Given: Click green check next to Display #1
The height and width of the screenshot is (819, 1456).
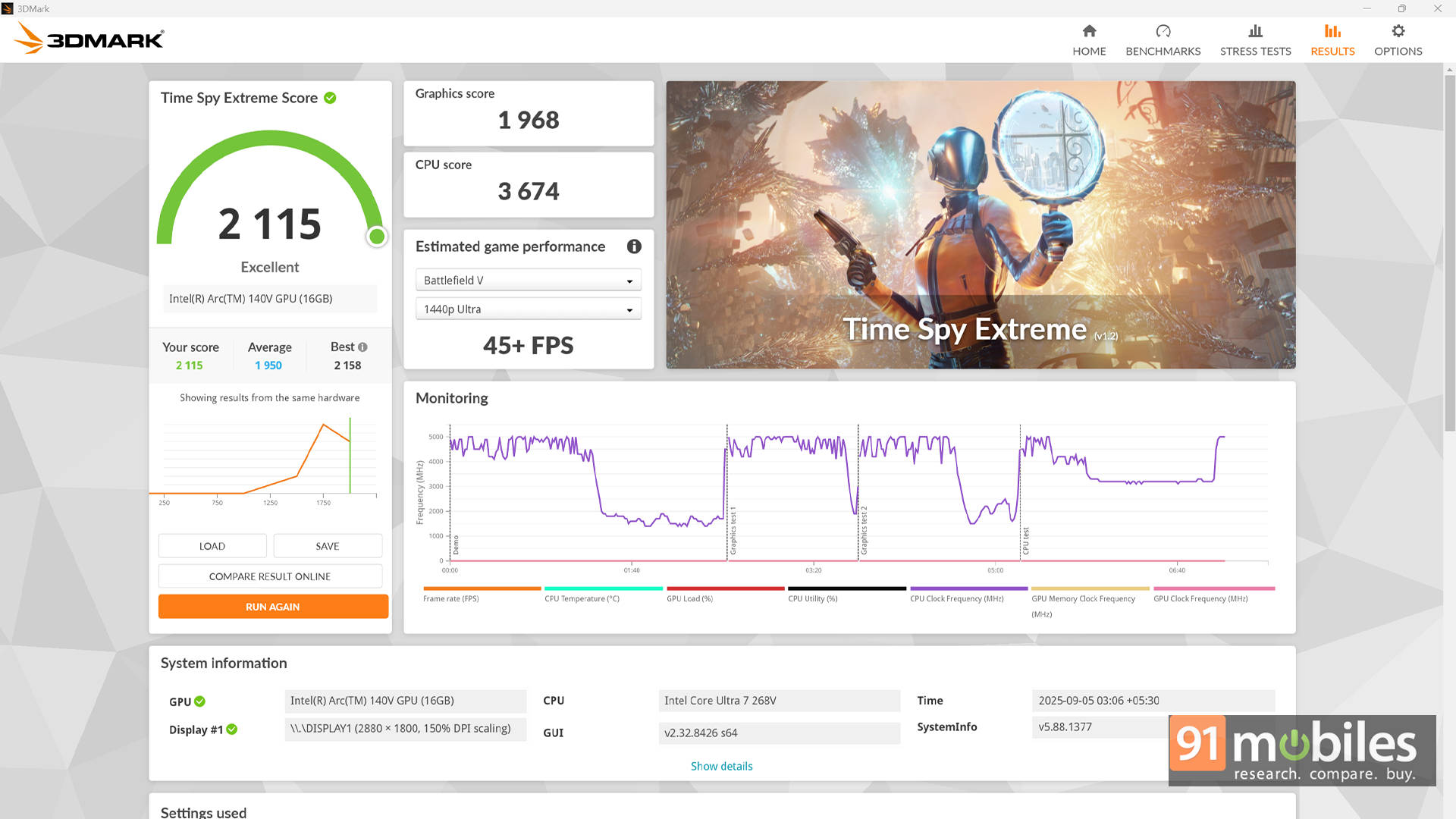Looking at the screenshot, I should coord(232,730).
